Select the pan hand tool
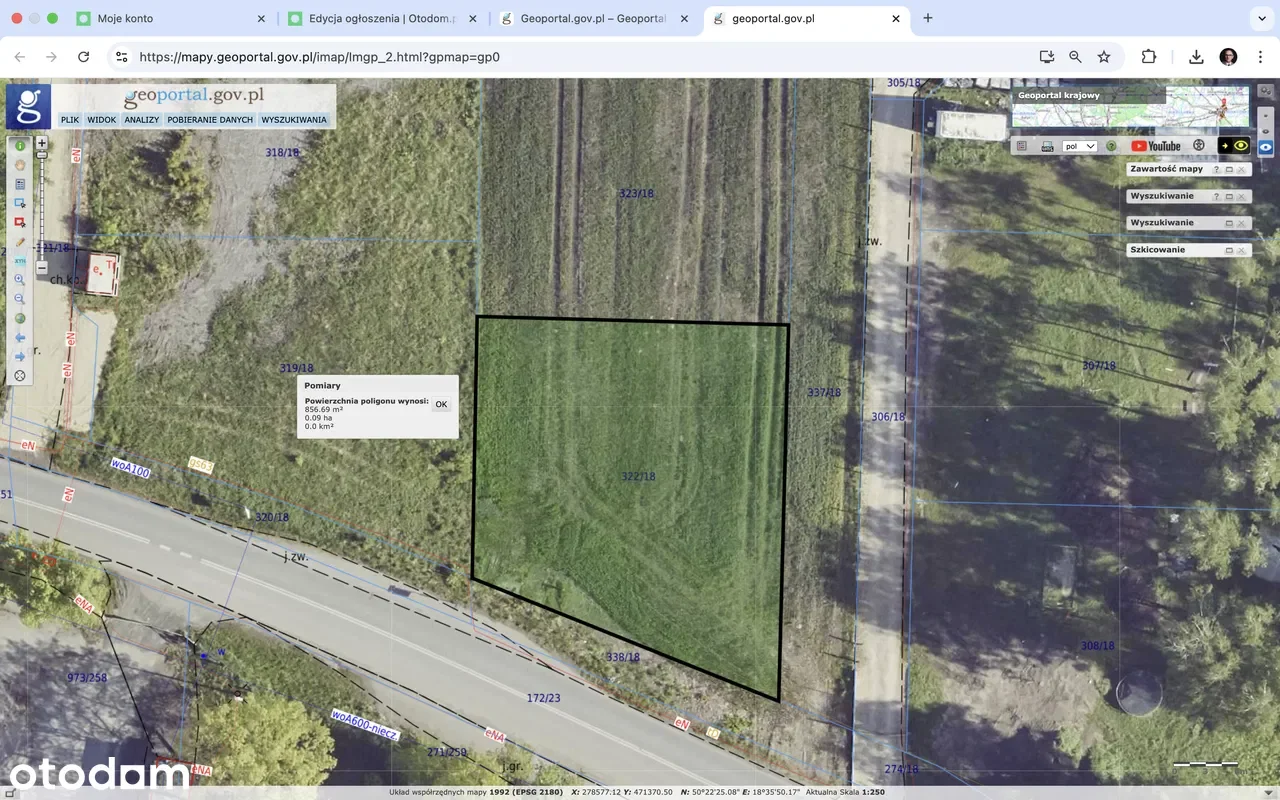 coord(20,165)
